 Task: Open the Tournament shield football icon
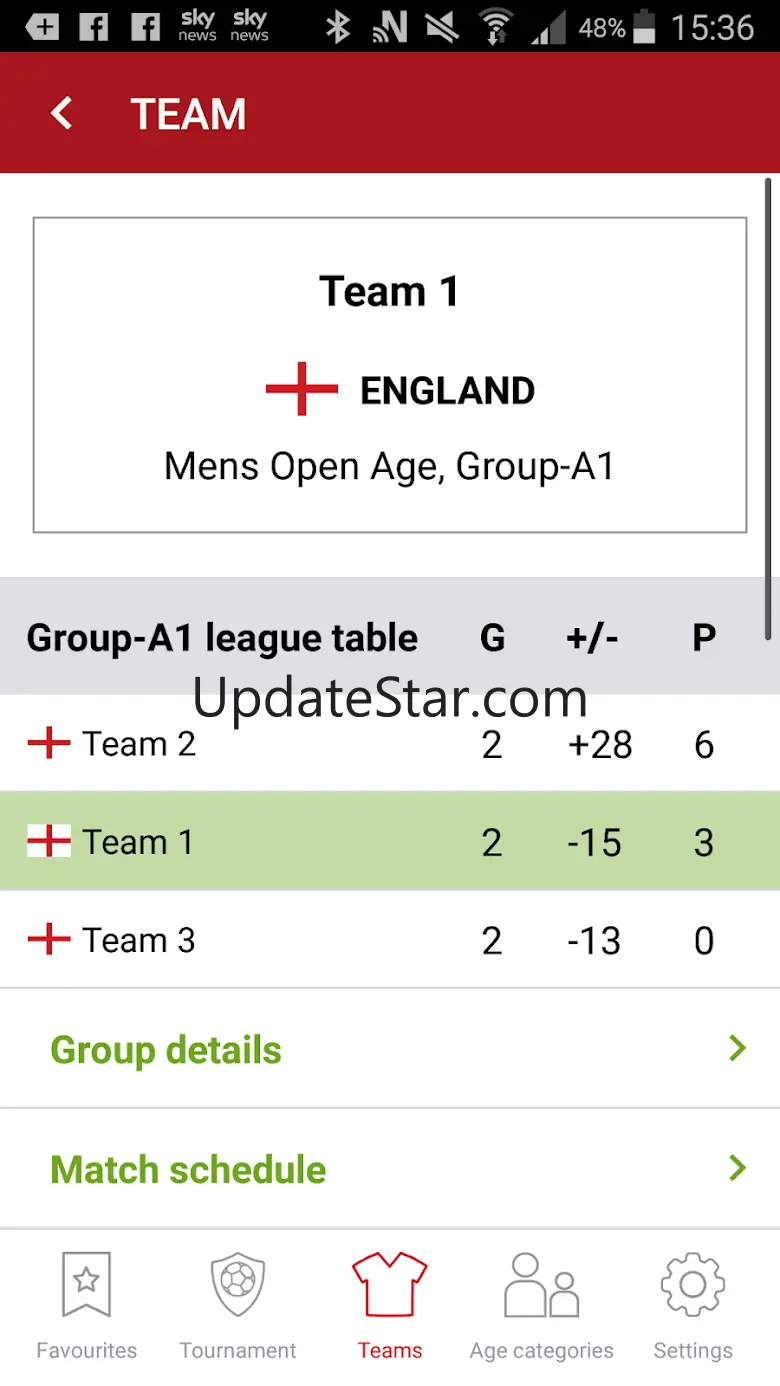point(238,1283)
